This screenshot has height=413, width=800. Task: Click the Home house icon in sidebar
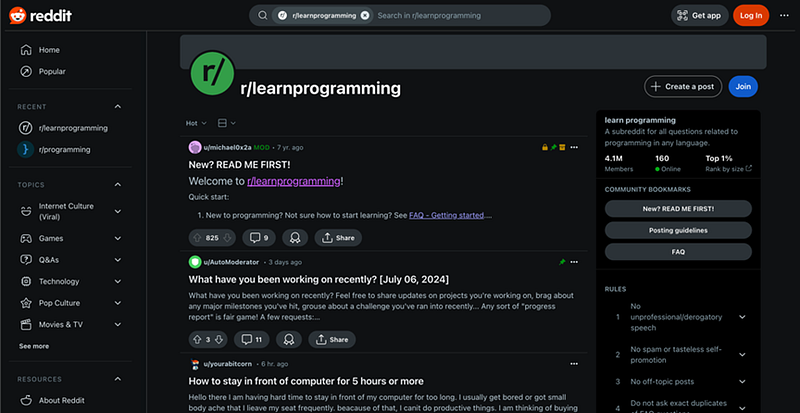26,50
